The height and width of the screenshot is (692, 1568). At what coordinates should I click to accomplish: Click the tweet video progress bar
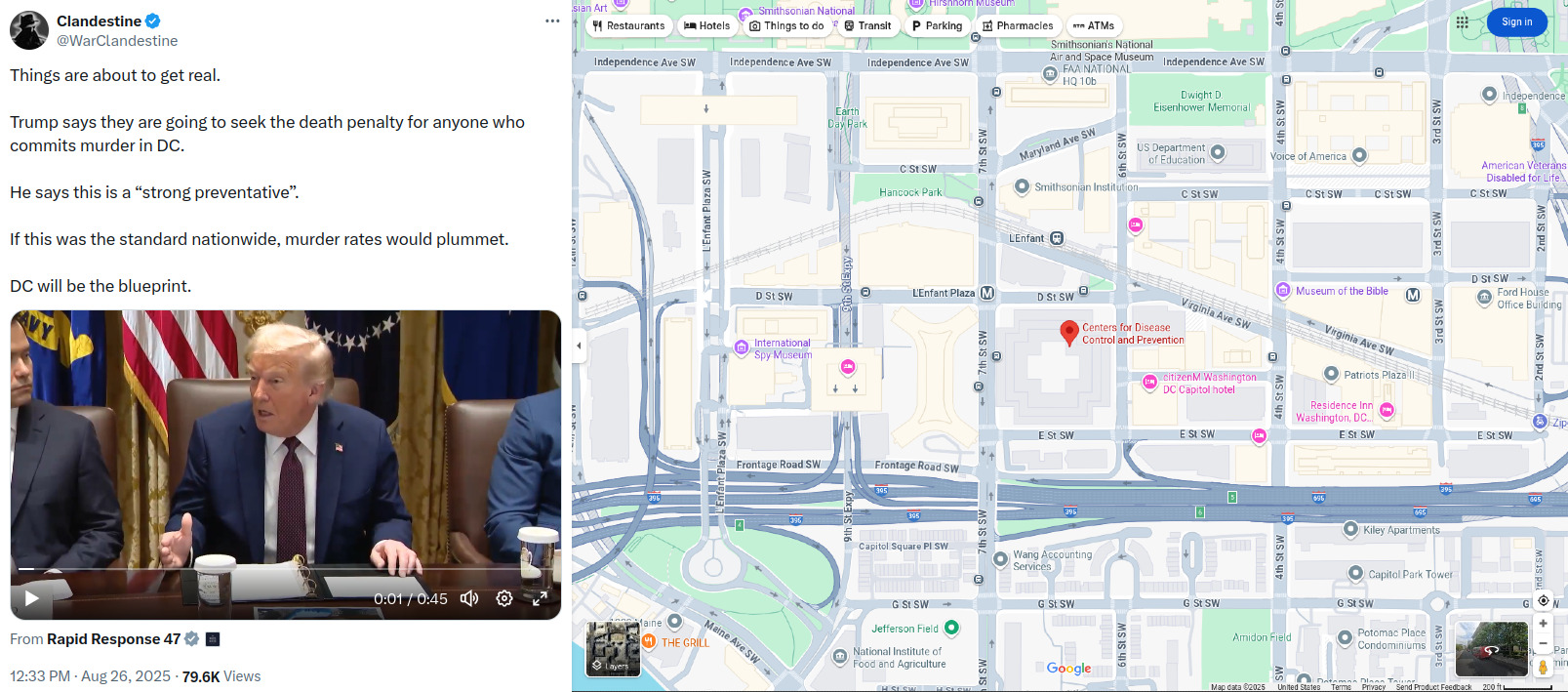click(x=285, y=568)
